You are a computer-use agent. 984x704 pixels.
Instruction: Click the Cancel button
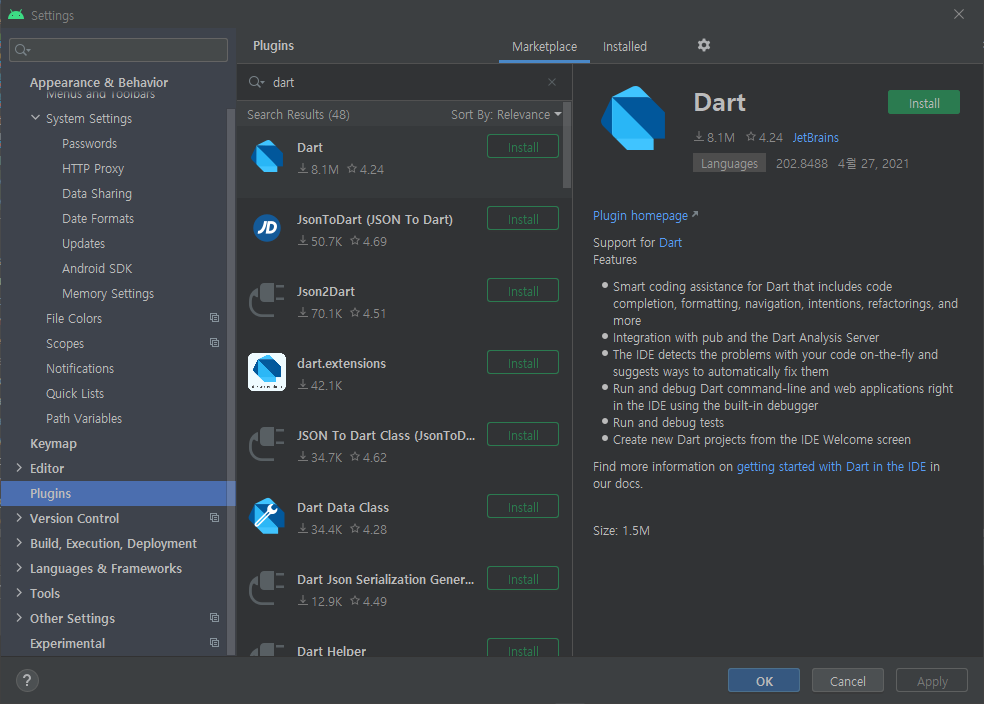(847, 681)
